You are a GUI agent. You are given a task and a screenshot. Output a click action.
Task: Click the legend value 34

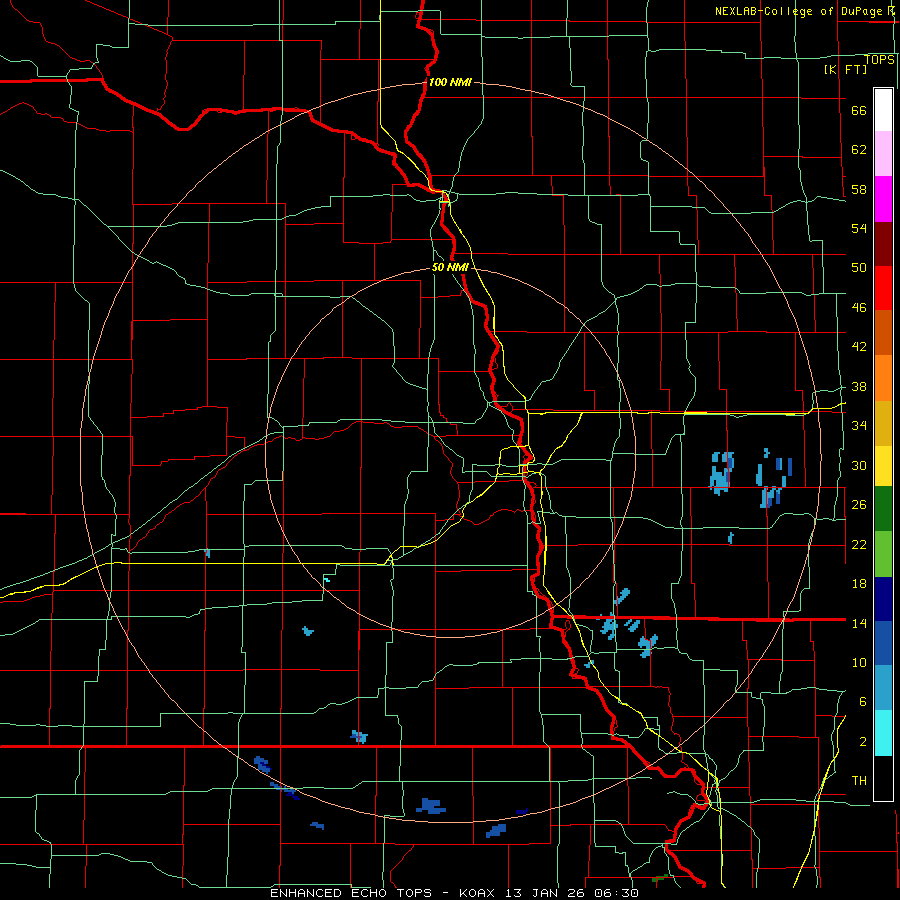click(x=859, y=425)
